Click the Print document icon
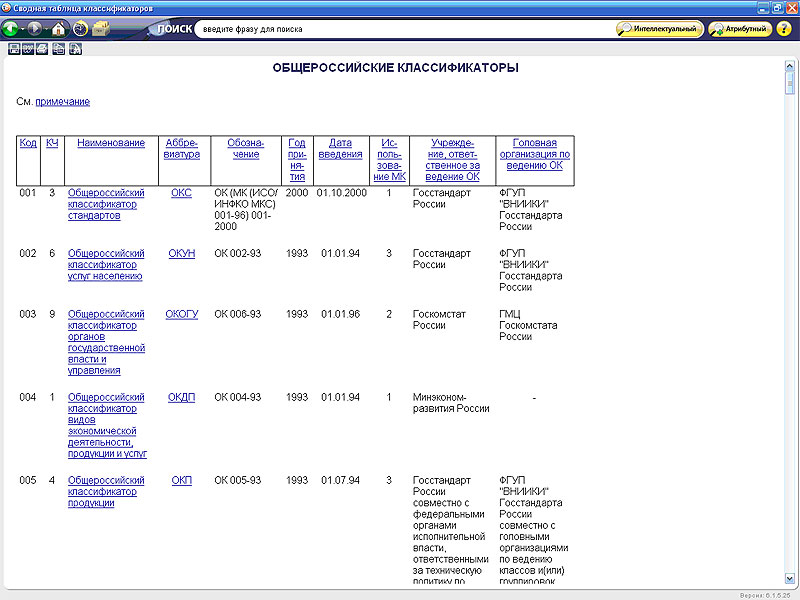 42,49
